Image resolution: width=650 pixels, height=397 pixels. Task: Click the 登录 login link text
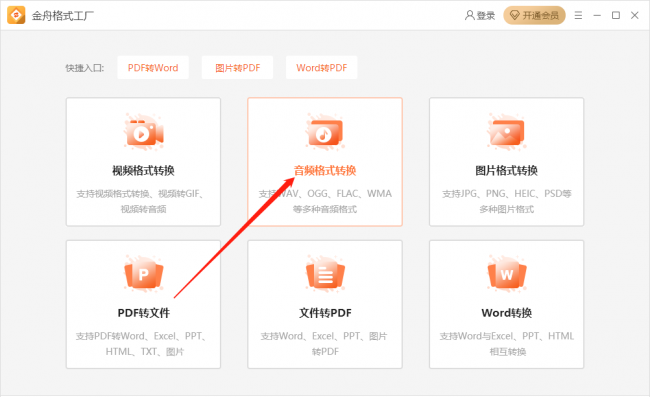(485, 16)
